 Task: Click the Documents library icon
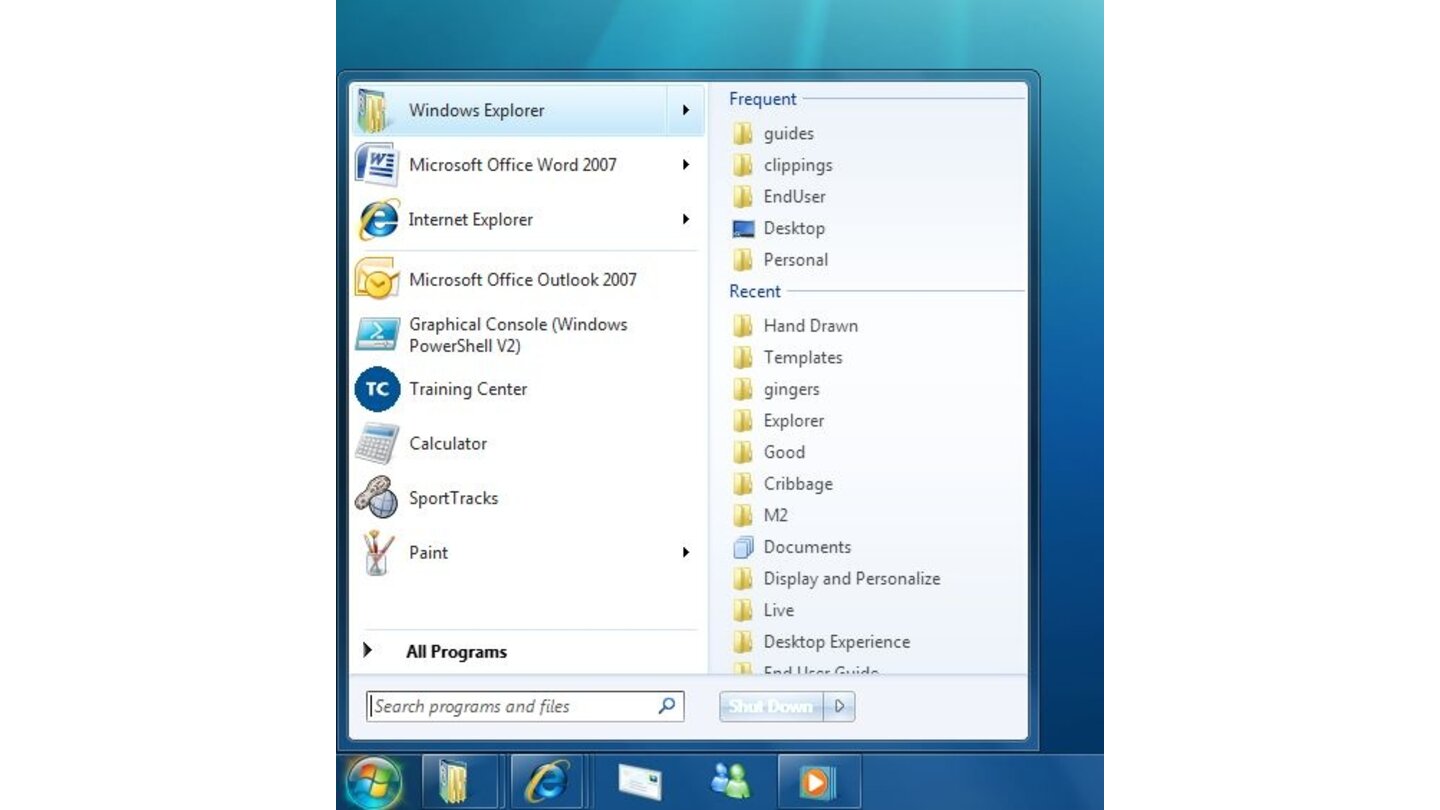(743, 547)
